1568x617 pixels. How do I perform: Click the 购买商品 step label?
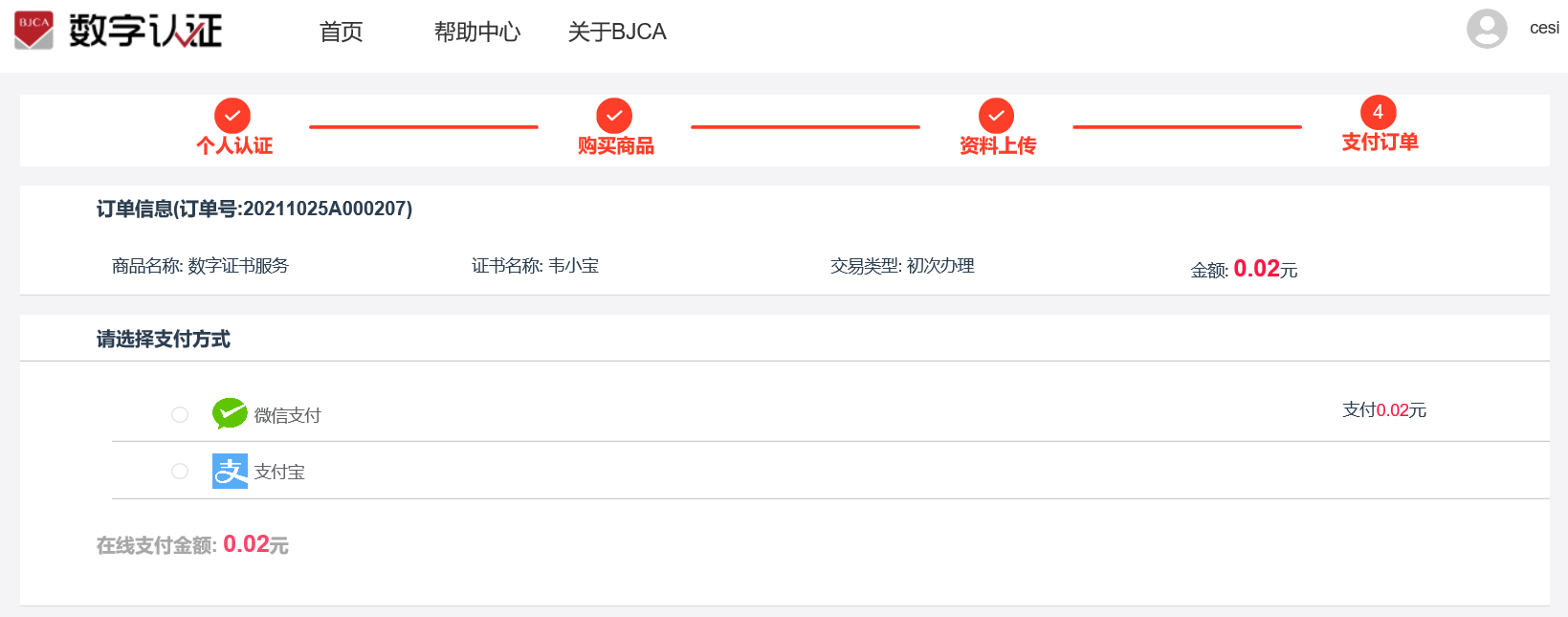click(x=616, y=145)
